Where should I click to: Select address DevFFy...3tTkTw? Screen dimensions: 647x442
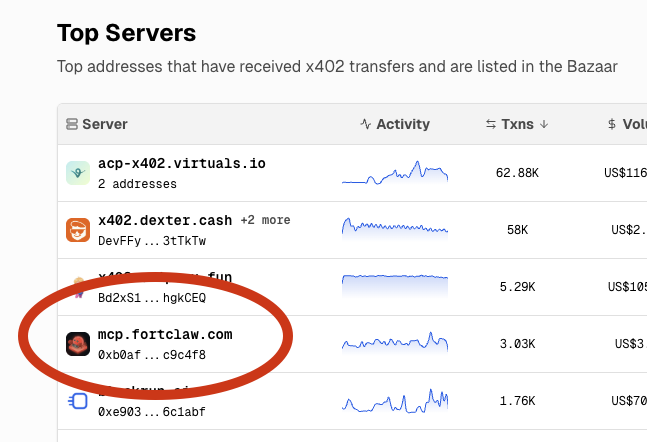(152, 241)
